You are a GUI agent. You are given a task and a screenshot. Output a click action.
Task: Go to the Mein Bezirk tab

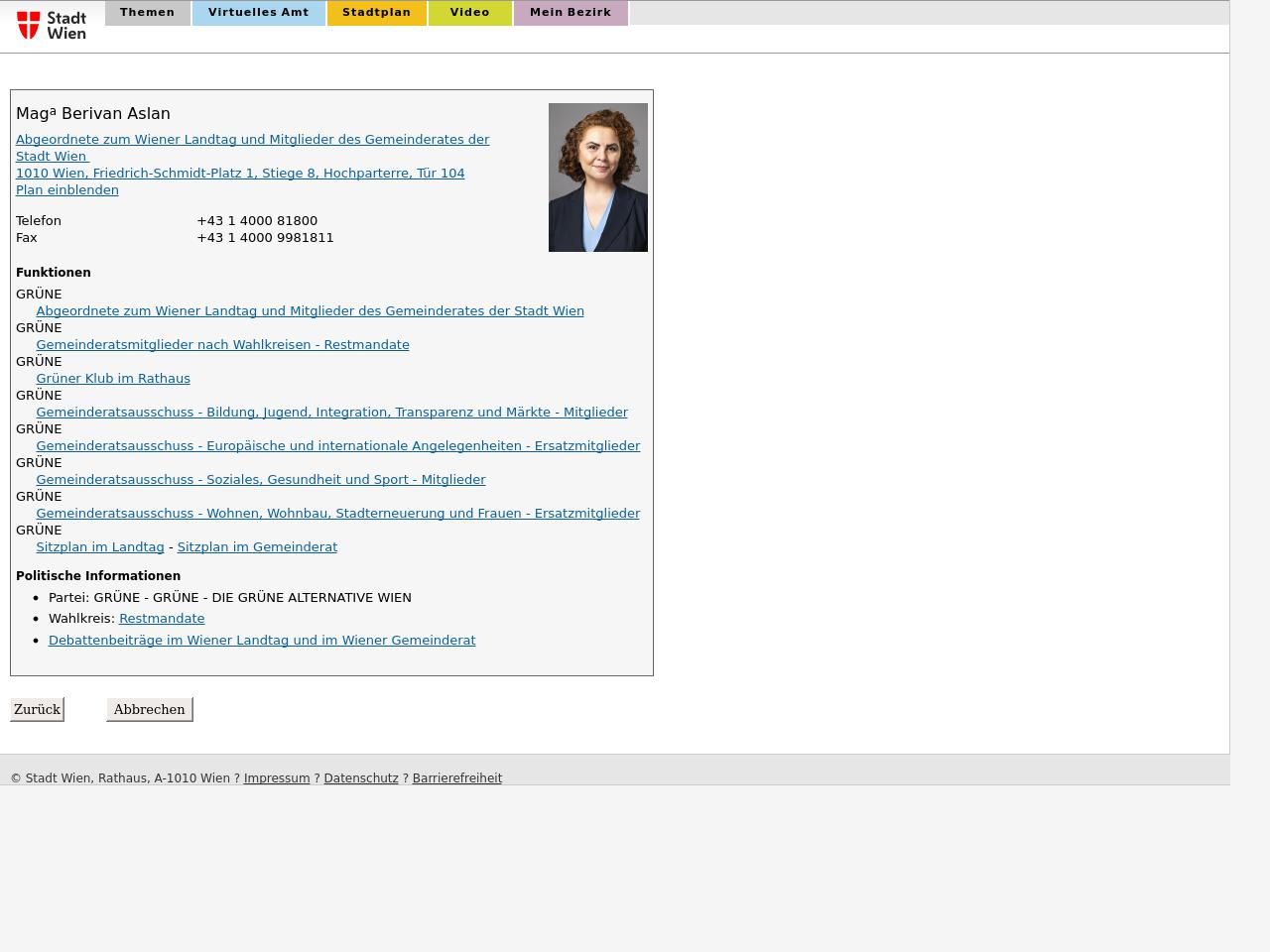[x=570, y=13]
